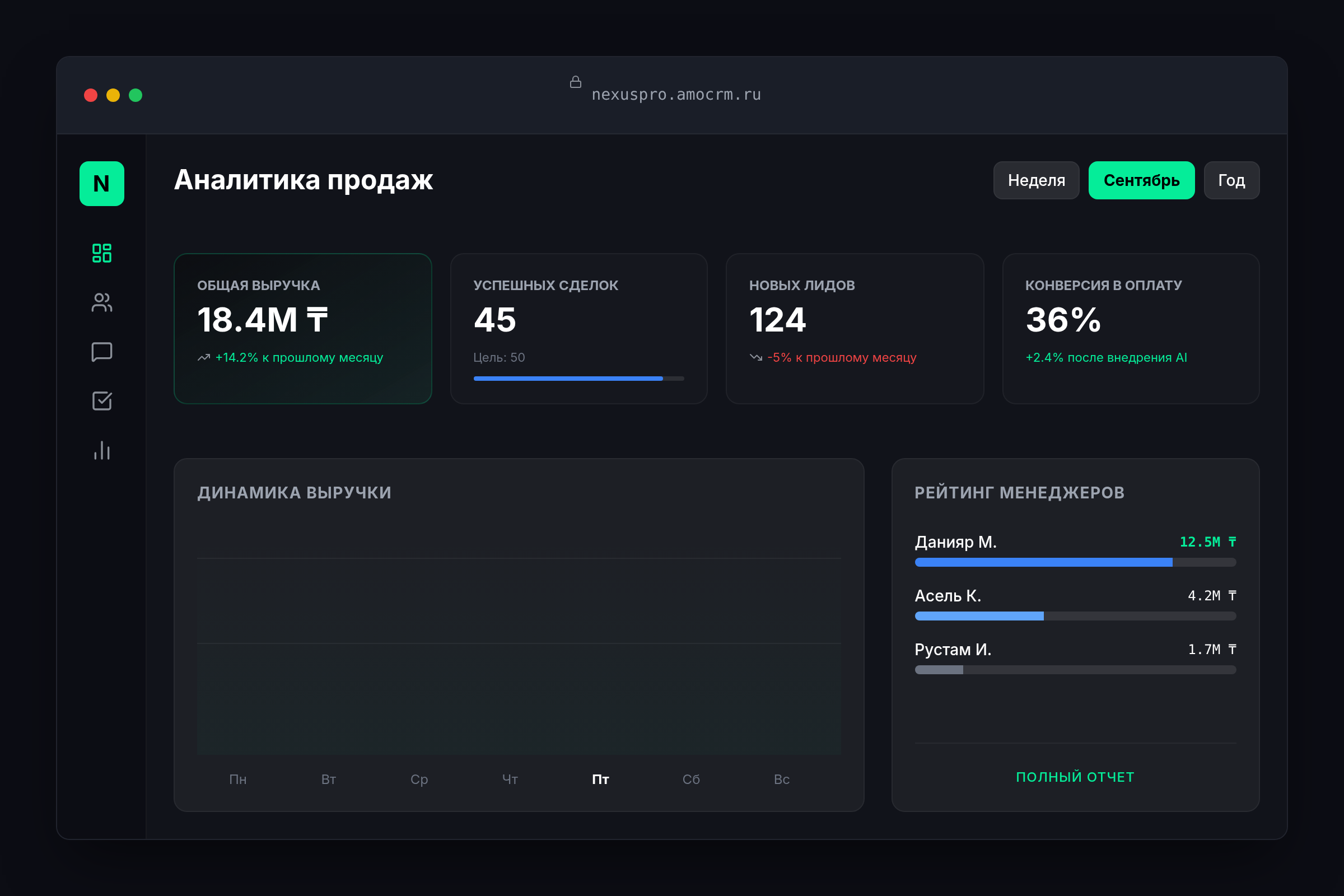Select the Пт day on revenue chart

pos(600,780)
